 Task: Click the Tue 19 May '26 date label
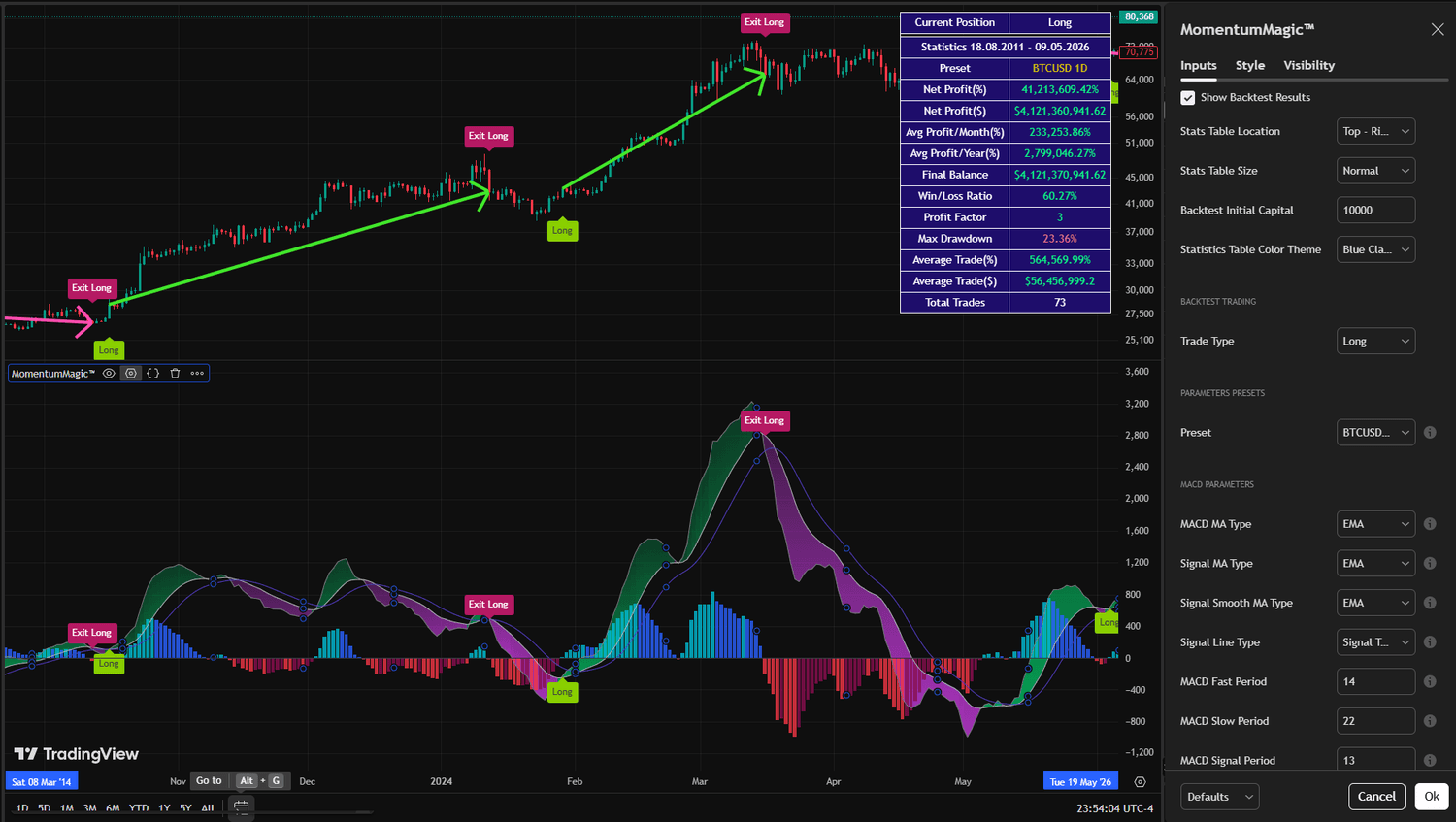click(1080, 781)
